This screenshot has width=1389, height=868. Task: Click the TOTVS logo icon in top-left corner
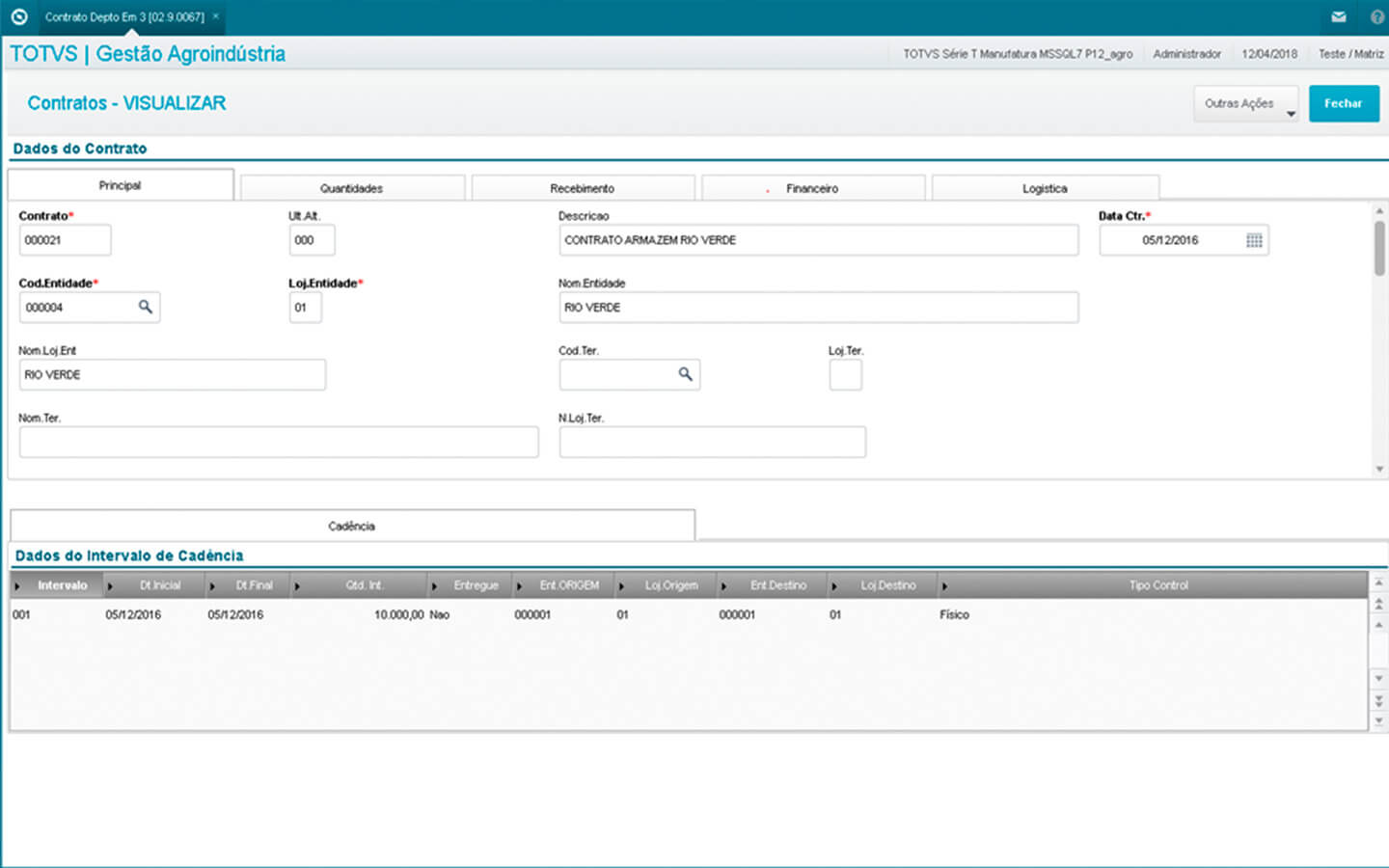click(18, 16)
